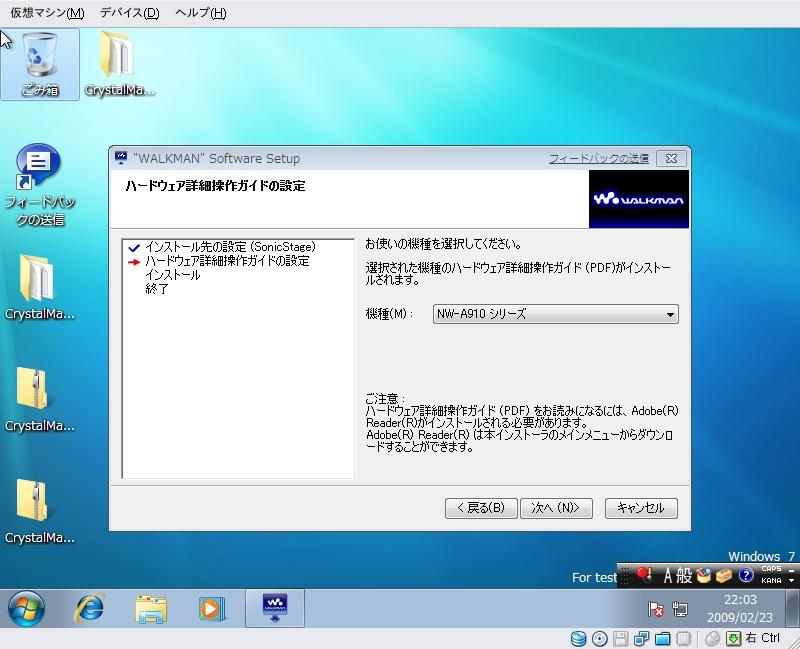This screenshot has width=800, height=649.
Task: Click the VM keyboard capture green arrow icon
Action: click(733, 638)
